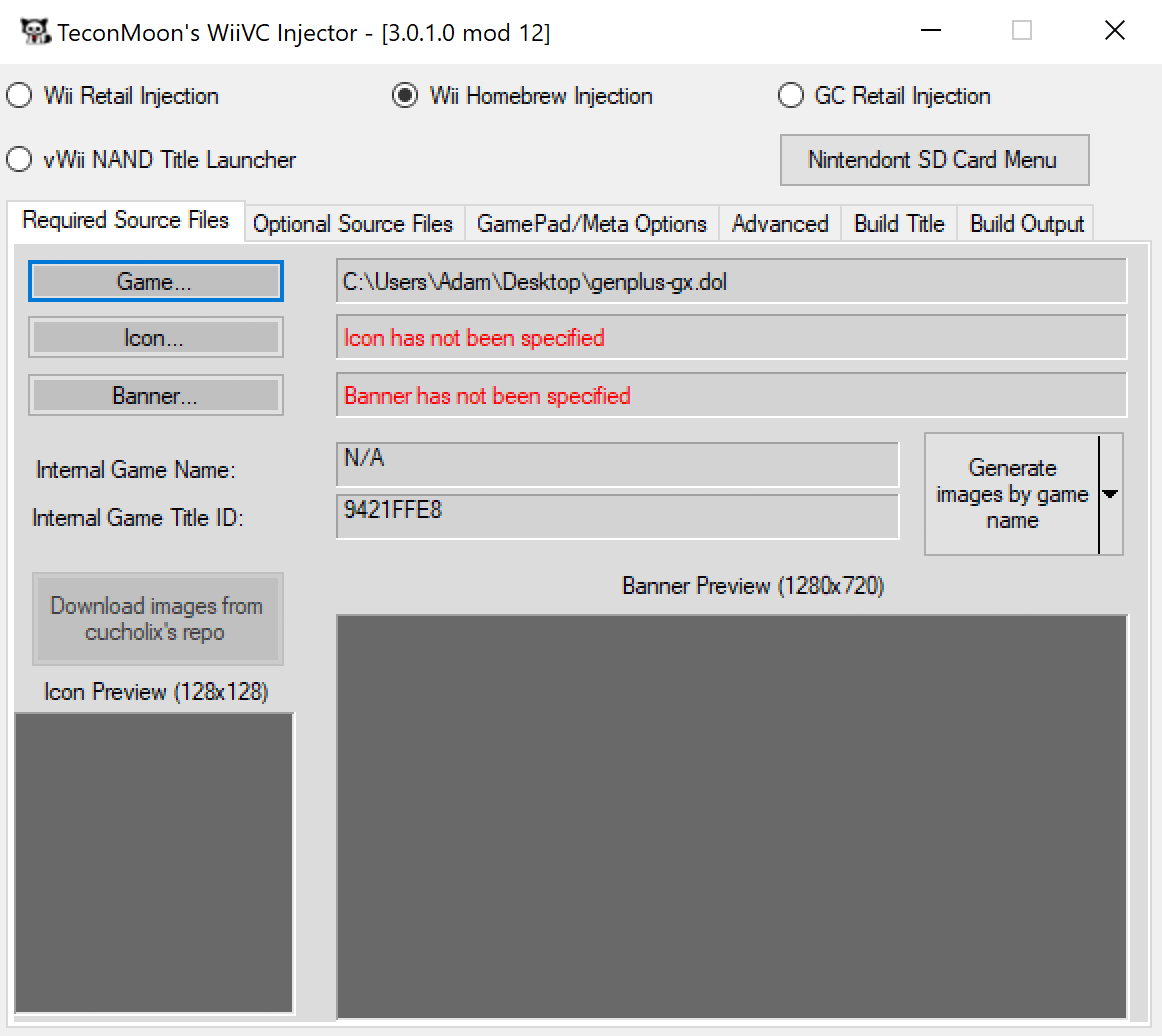Click the 'Internal Game Name:' label
Screen dimensions: 1162x1036
tap(136, 470)
